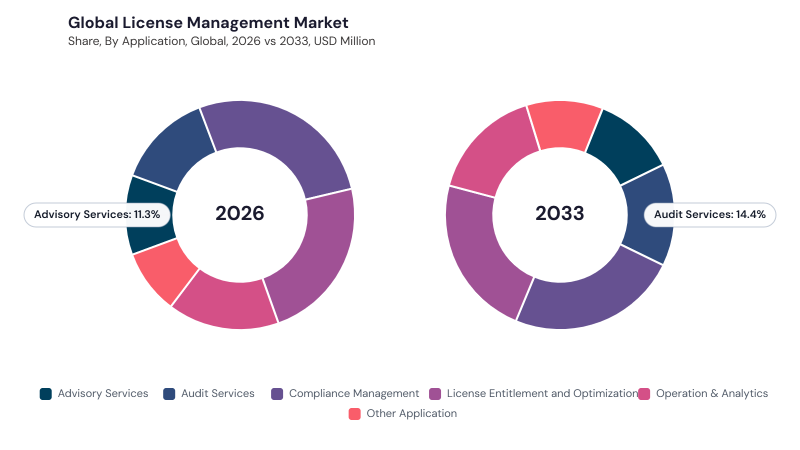Click the Other Application legend swatch
Screen dimensions: 800x450
(355, 414)
